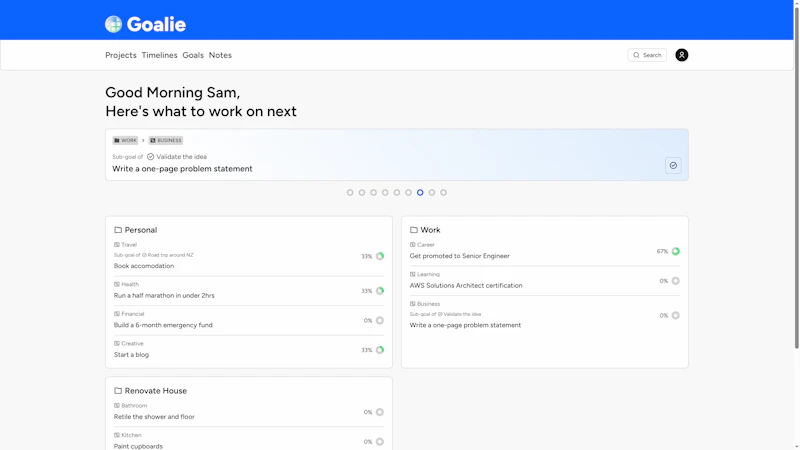
Task: Click the Learning category icon
Action: click(413, 274)
